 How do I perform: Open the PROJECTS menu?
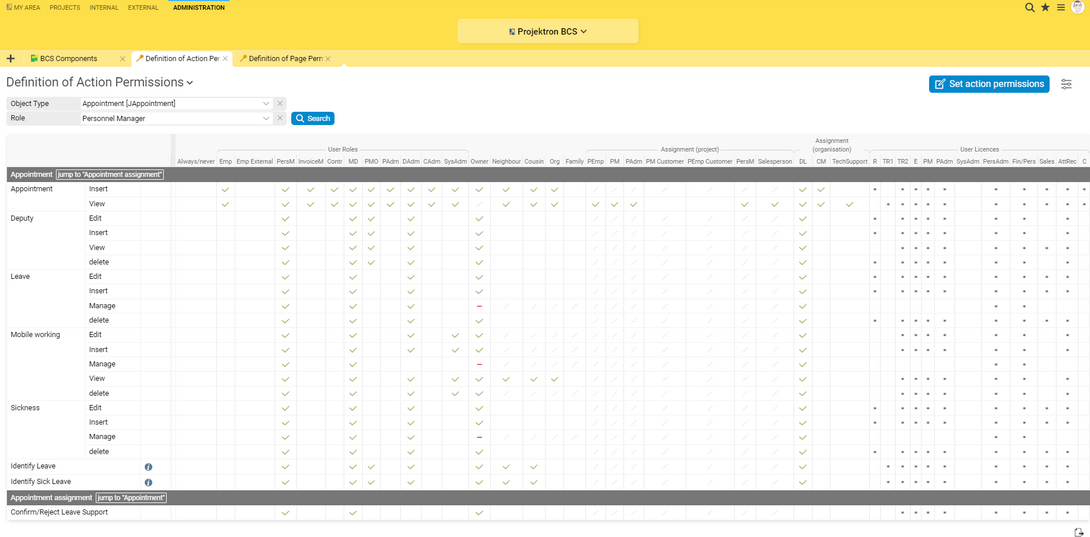click(x=65, y=8)
